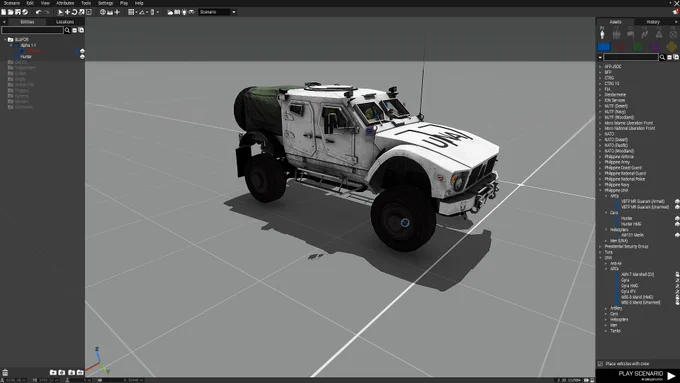680x383 pixels.
Task: Click the Steam Workshop publish icon
Action: coord(25,12)
